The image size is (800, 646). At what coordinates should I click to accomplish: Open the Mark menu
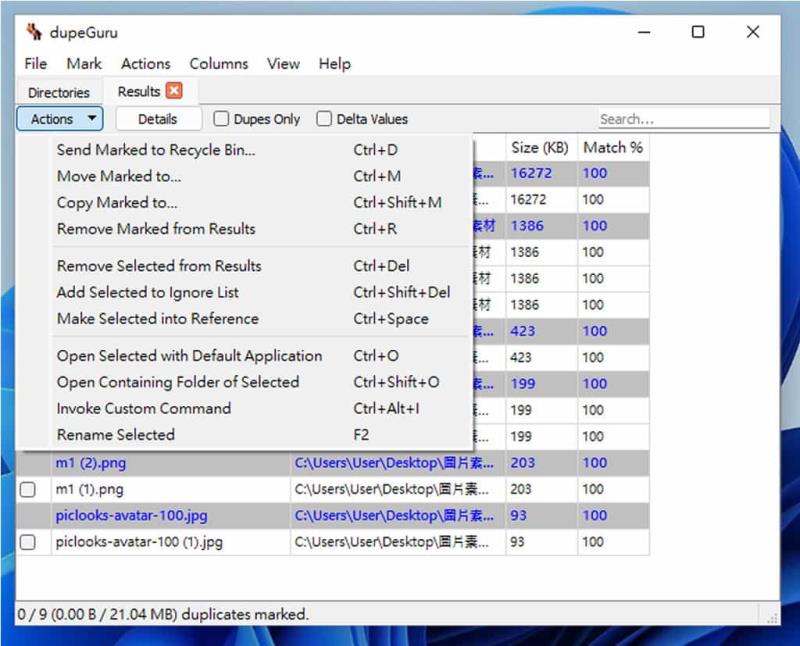84,64
